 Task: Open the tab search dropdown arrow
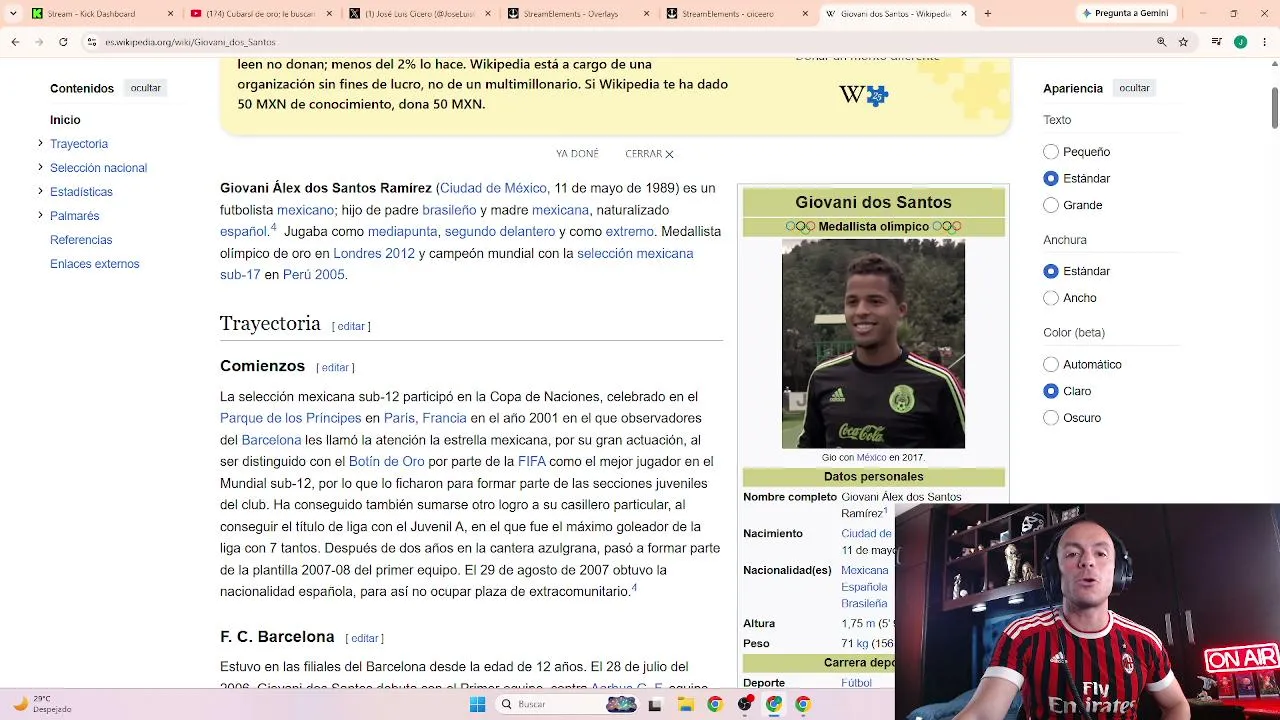click(13, 14)
